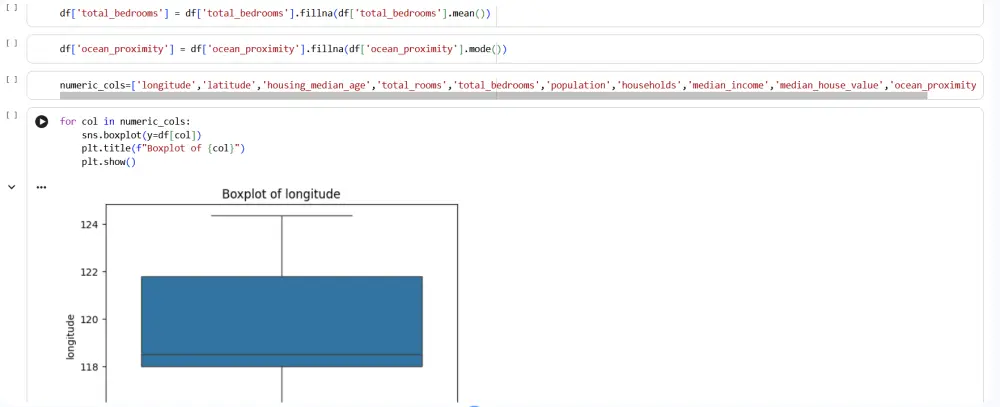
Task: Click the plt.title Boxplot of {col} line
Action: coord(163,148)
